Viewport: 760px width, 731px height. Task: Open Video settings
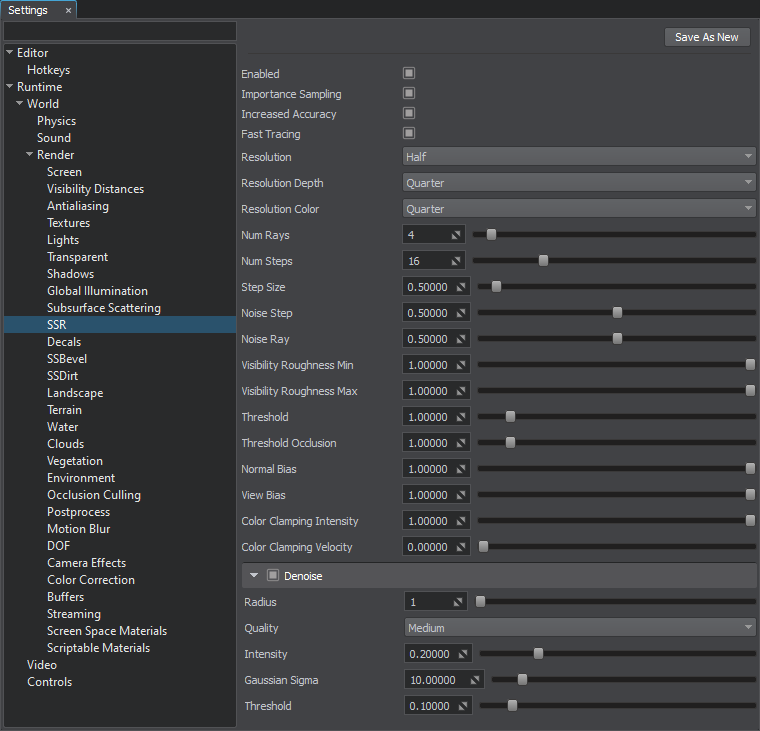pos(42,665)
